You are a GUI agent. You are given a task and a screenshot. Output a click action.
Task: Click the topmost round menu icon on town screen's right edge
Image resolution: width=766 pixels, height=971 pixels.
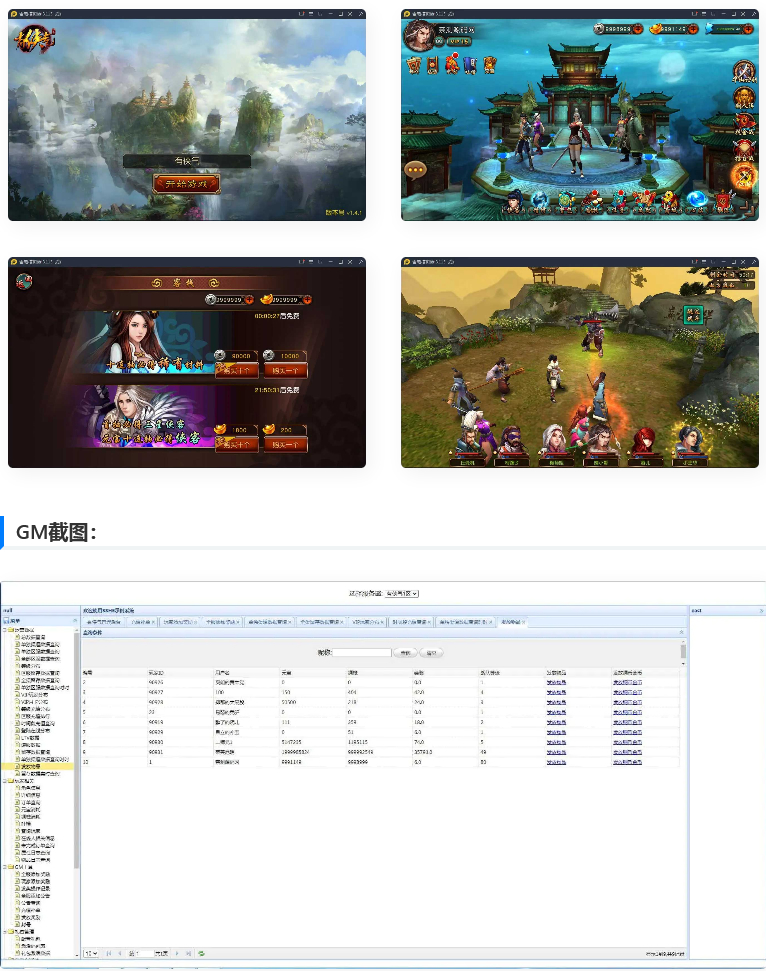click(742, 72)
